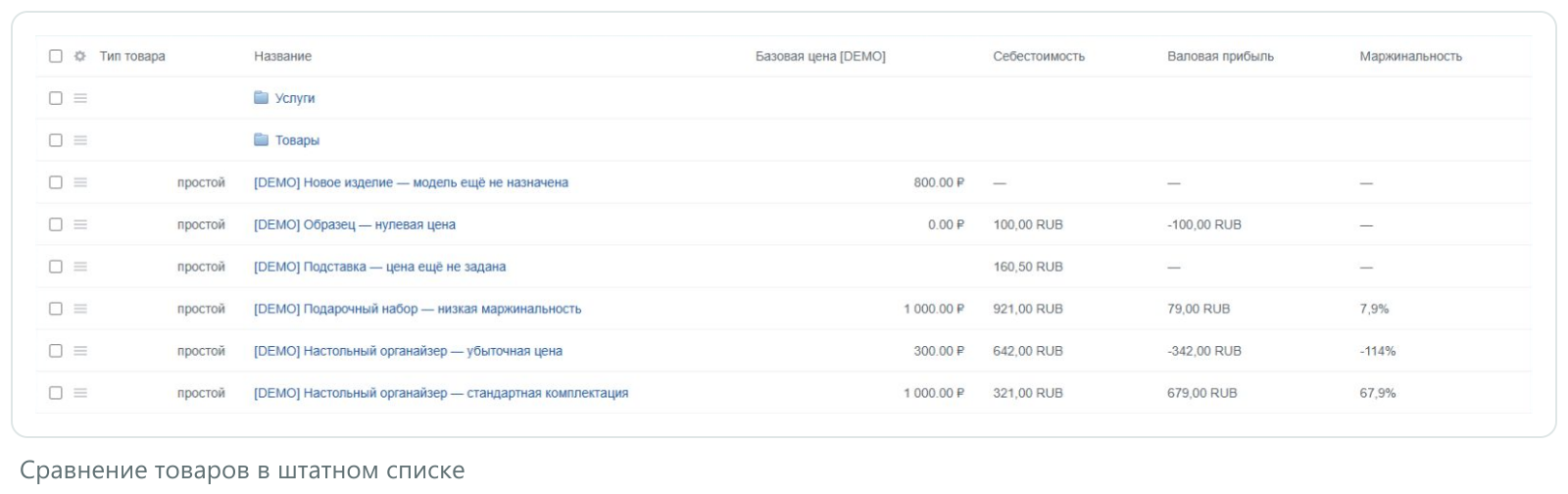Open row menu icon for Товары
Screen dimensions: 1568x494
click(80, 140)
